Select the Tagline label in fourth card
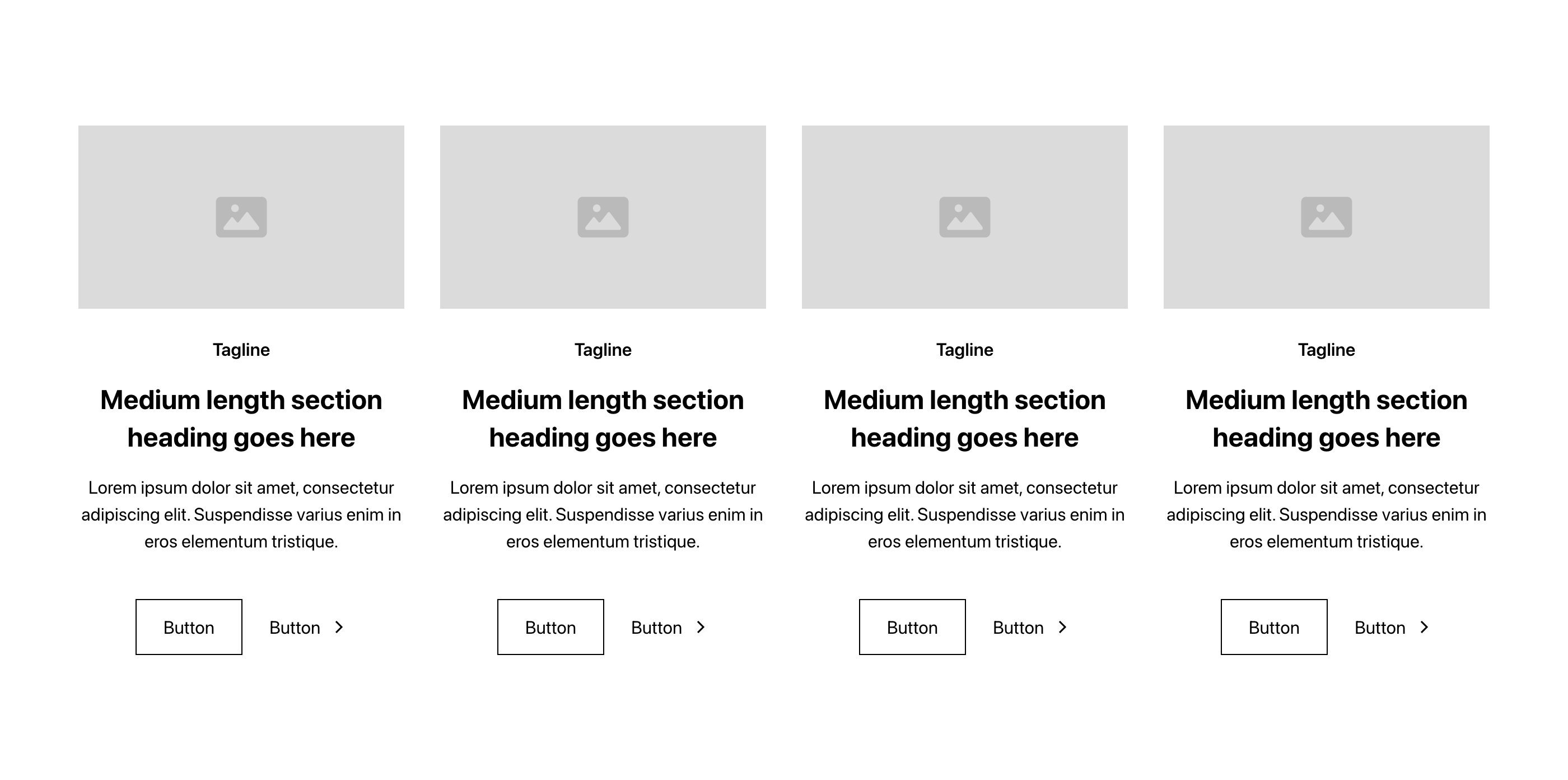Screen dimensions: 1568x780 tap(1326, 350)
